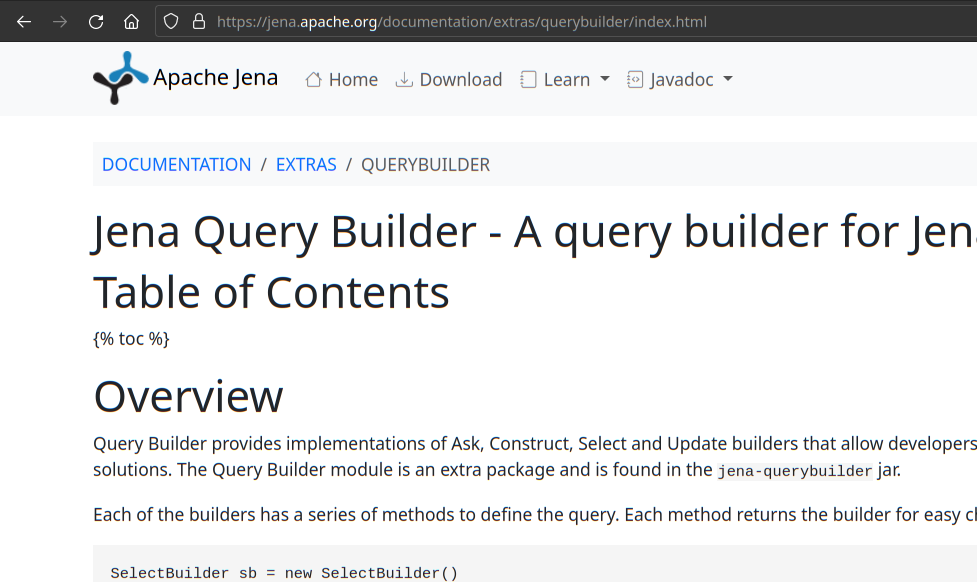Click the notebook icon beside Learn
The width and height of the screenshot is (977, 582).
528,80
